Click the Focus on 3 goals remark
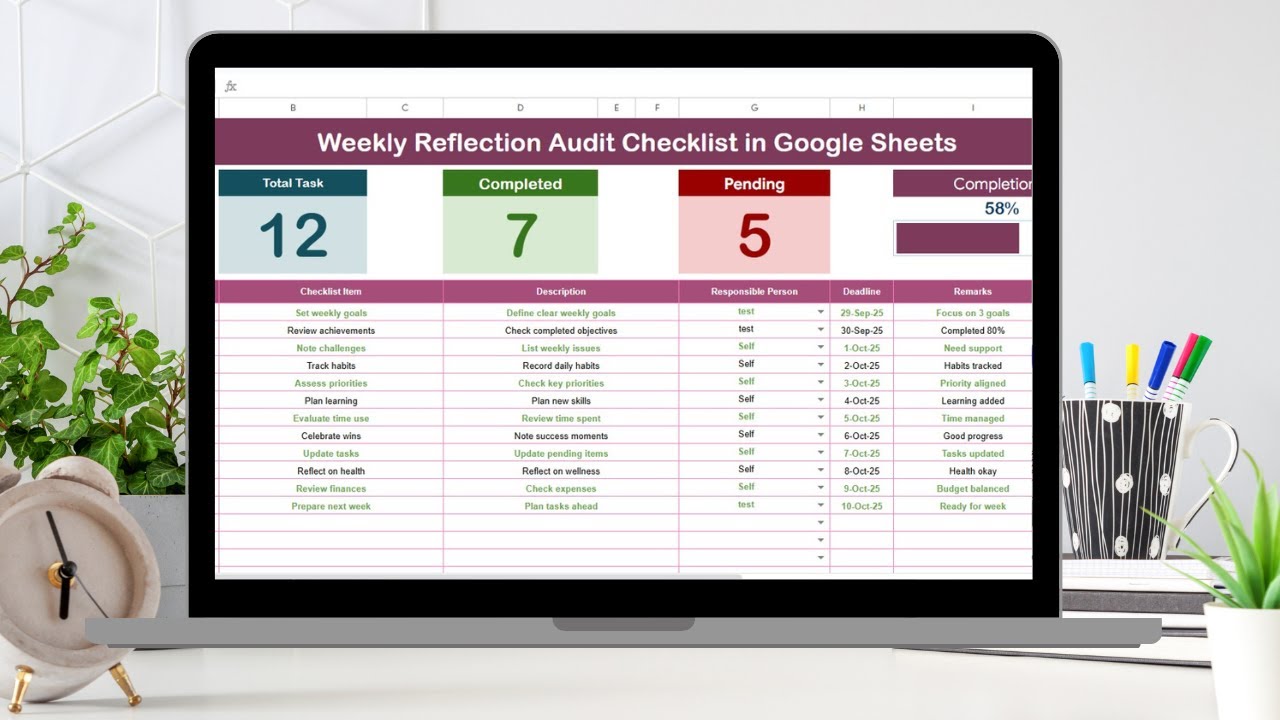Screen dimensions: 1280x720 973,313
